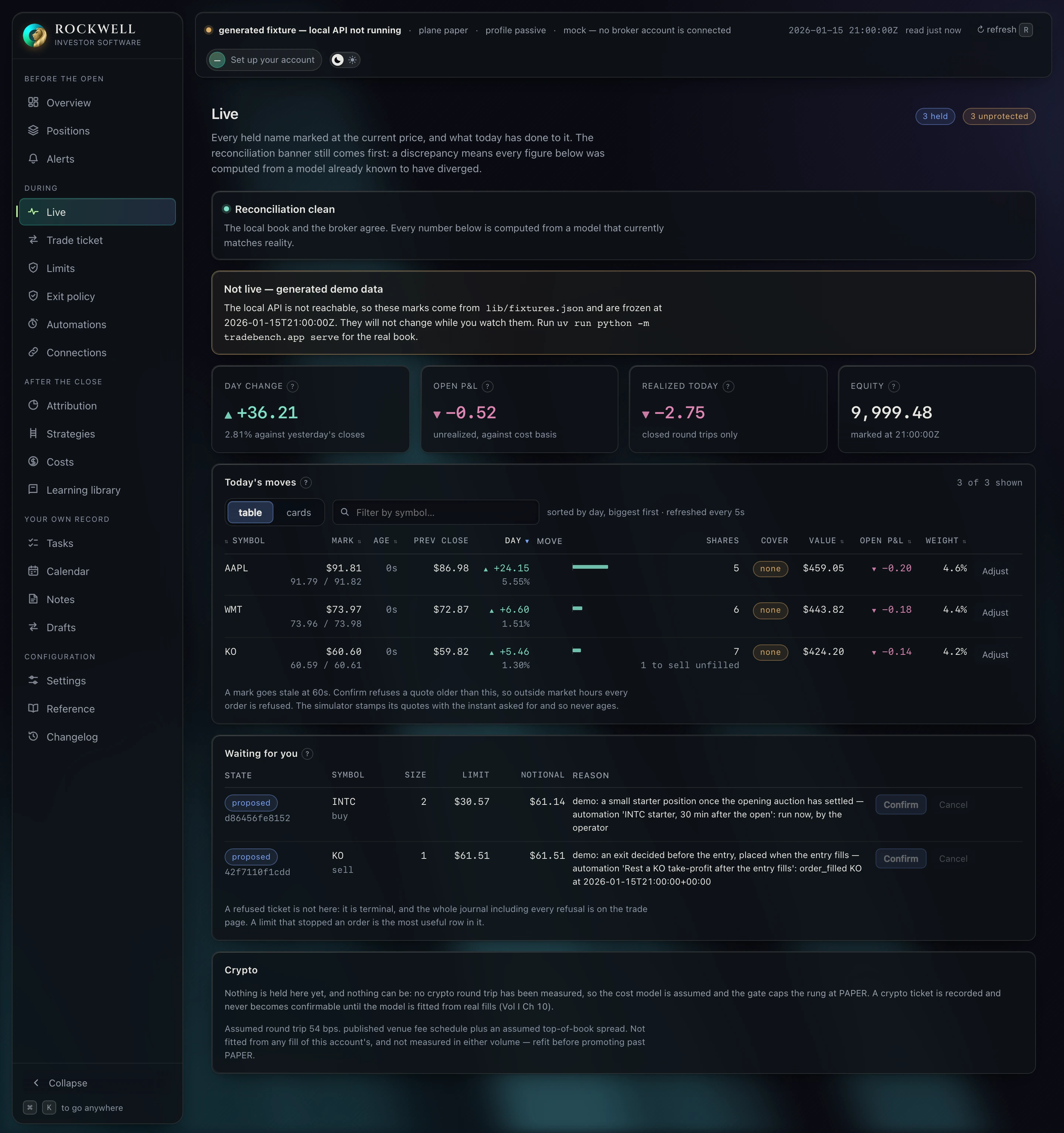Screen dimensions: 1064x1133
Task: Click the Equity help question mark
Action: pyautogui.click(x=894, y=387)
